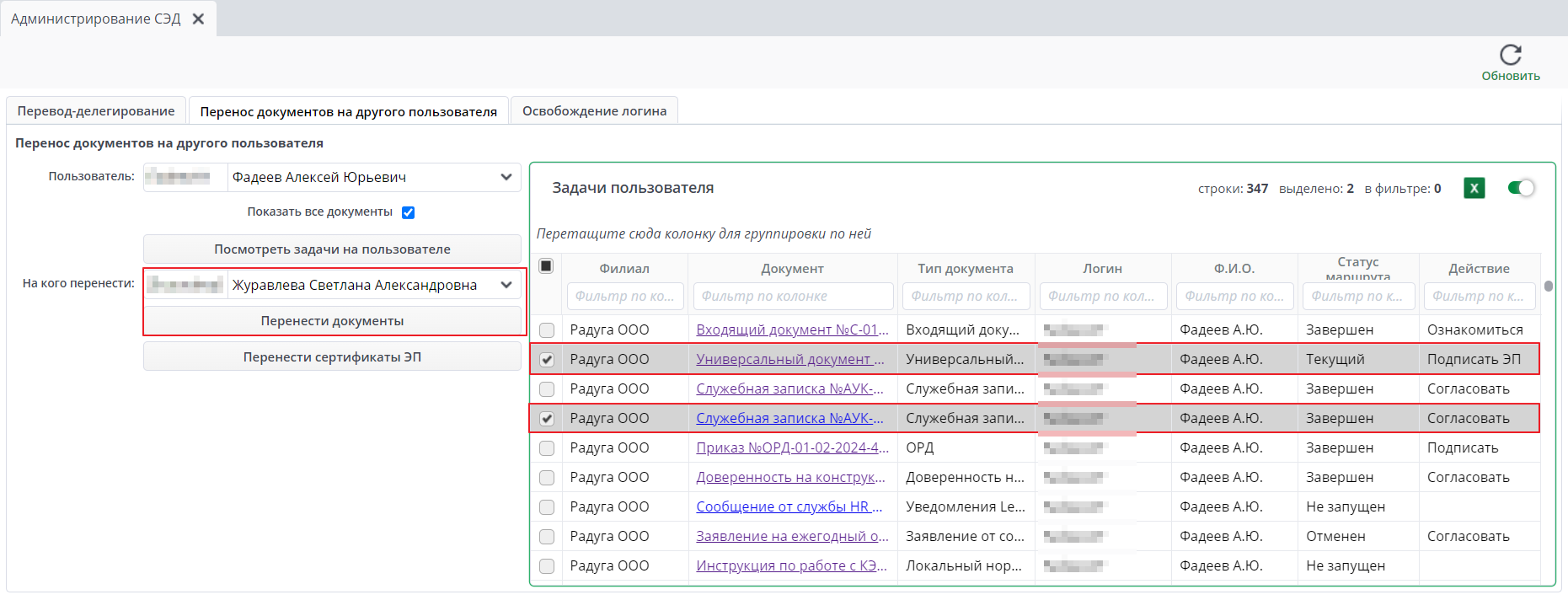Export table using green Excel icon

[1474, 189]
